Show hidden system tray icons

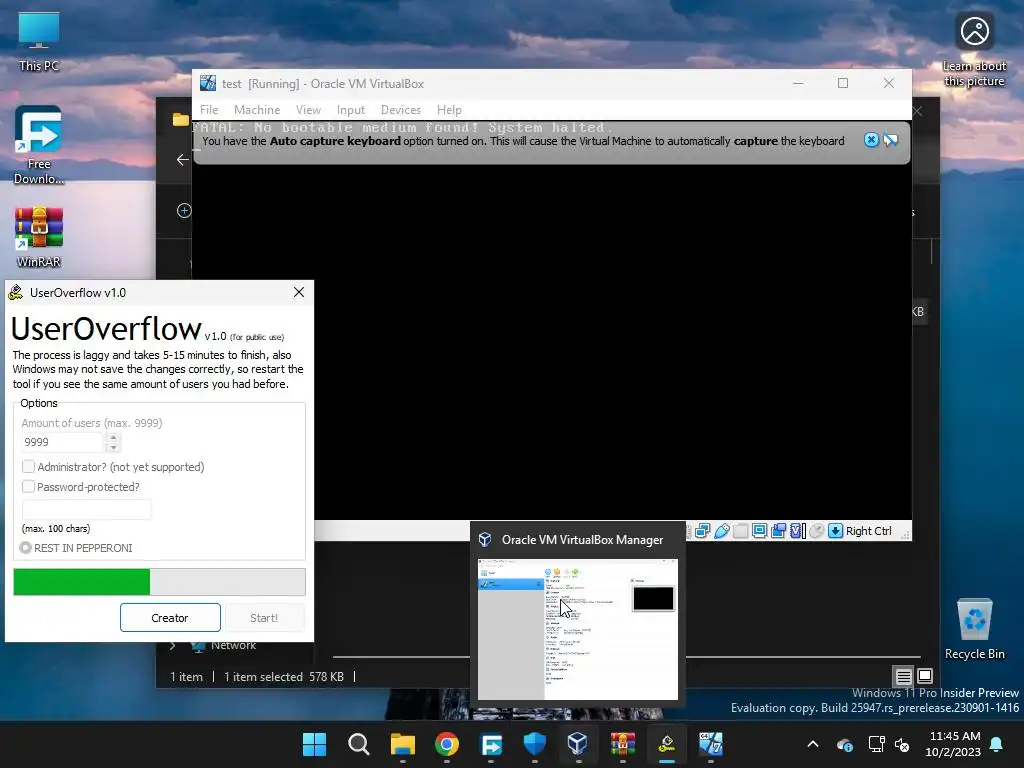(x=813, y=744)
